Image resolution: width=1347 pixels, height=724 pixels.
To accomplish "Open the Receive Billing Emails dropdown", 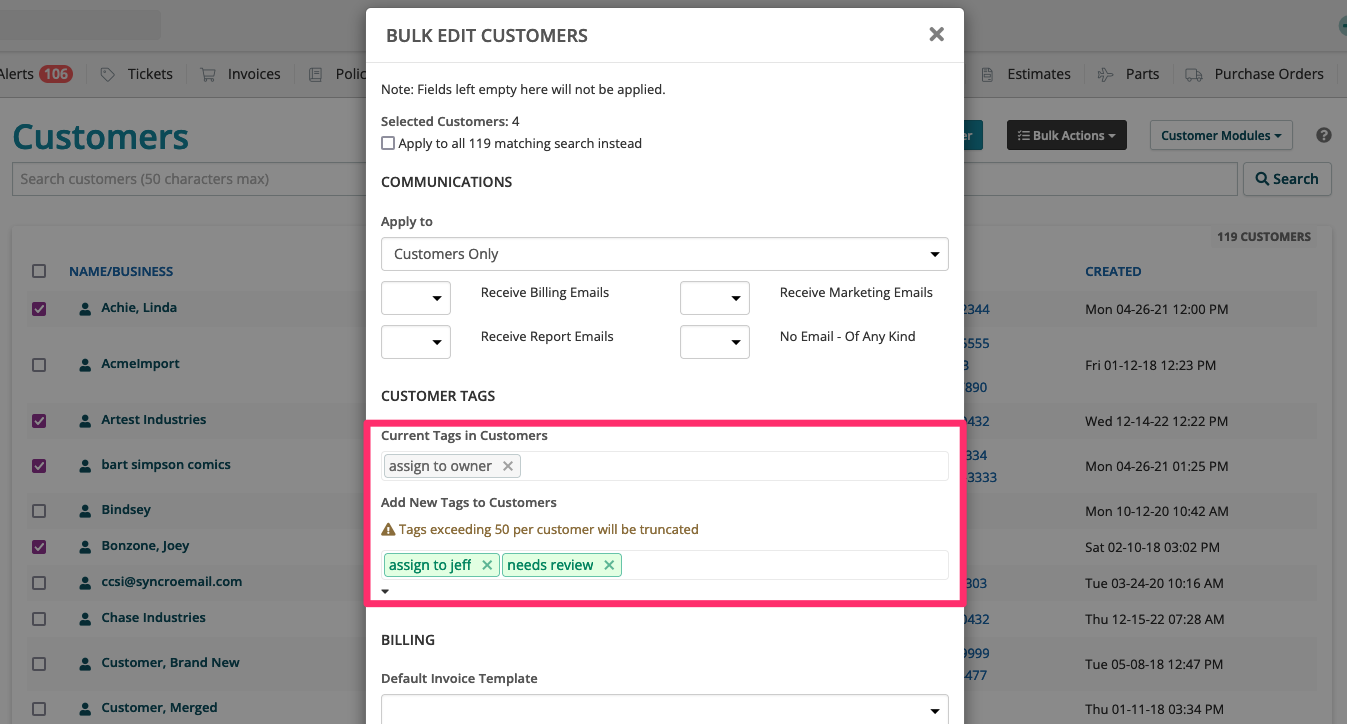I will click(x=416, y=298).
